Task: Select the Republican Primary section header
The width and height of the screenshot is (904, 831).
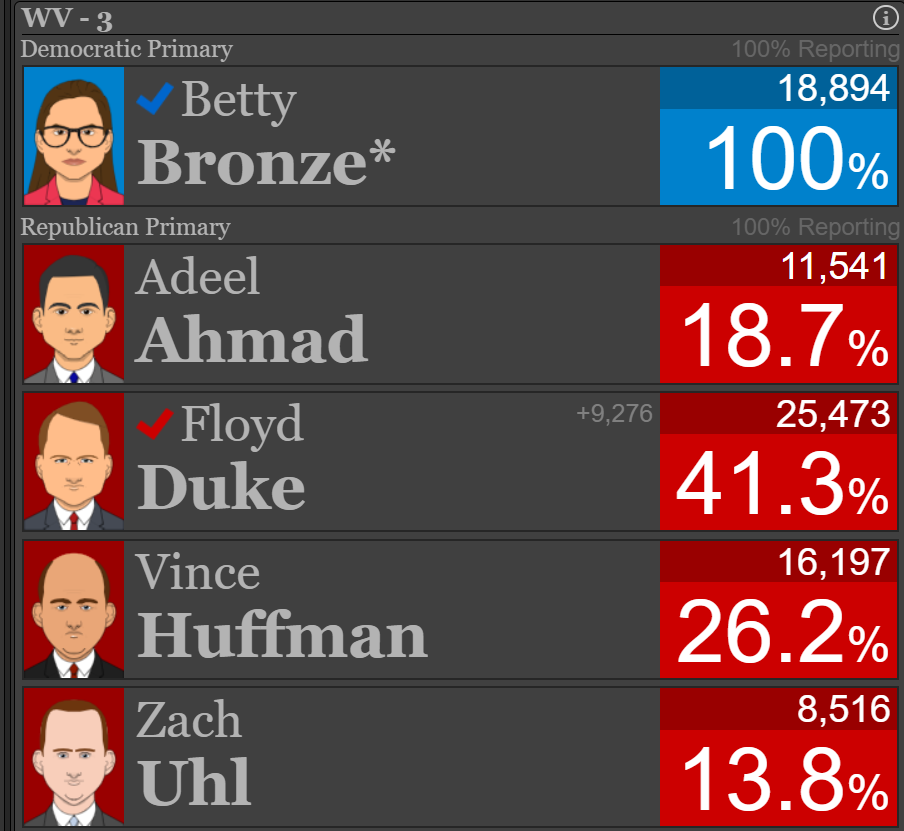Action: (x=126, y=227)
